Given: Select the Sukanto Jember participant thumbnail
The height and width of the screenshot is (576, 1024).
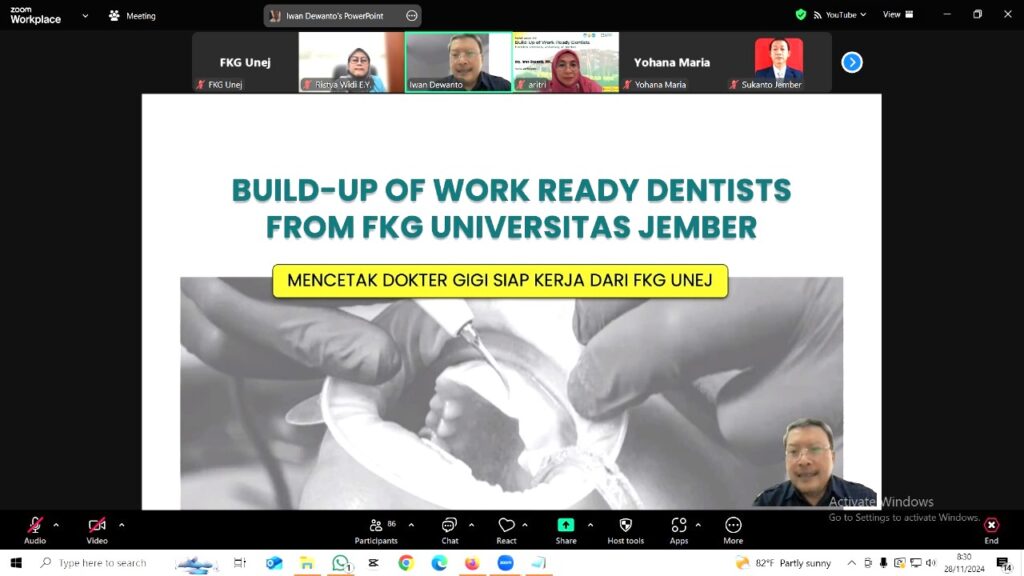Looking at the screenshot, I should point(778,63).
